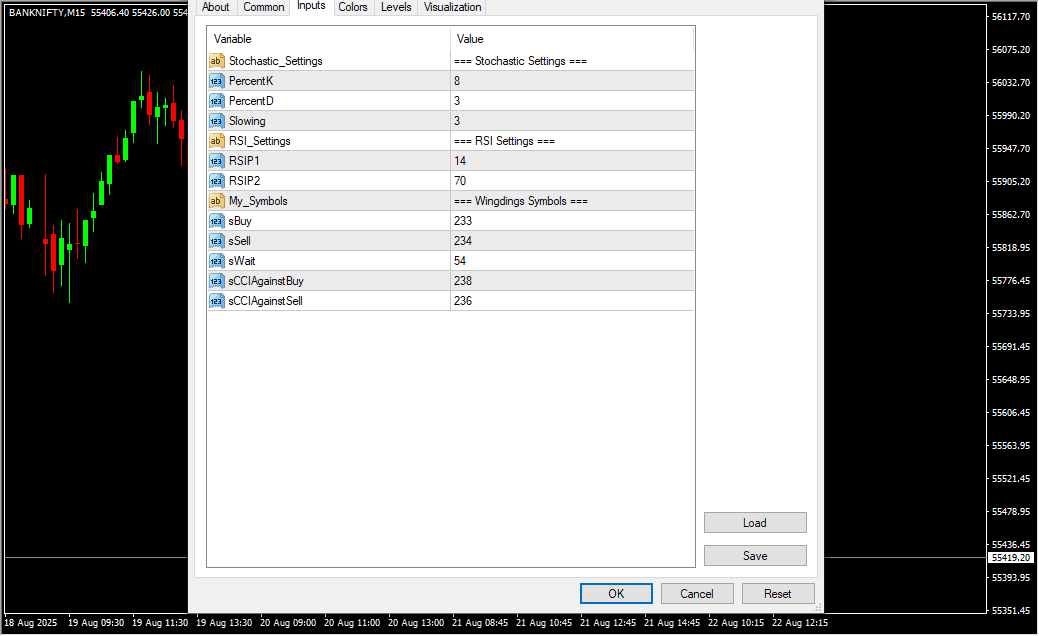Image resolution: width=1039 pixels, height=636 pixels.
Task: Open the Common tab
Action: tap(264, 7)
